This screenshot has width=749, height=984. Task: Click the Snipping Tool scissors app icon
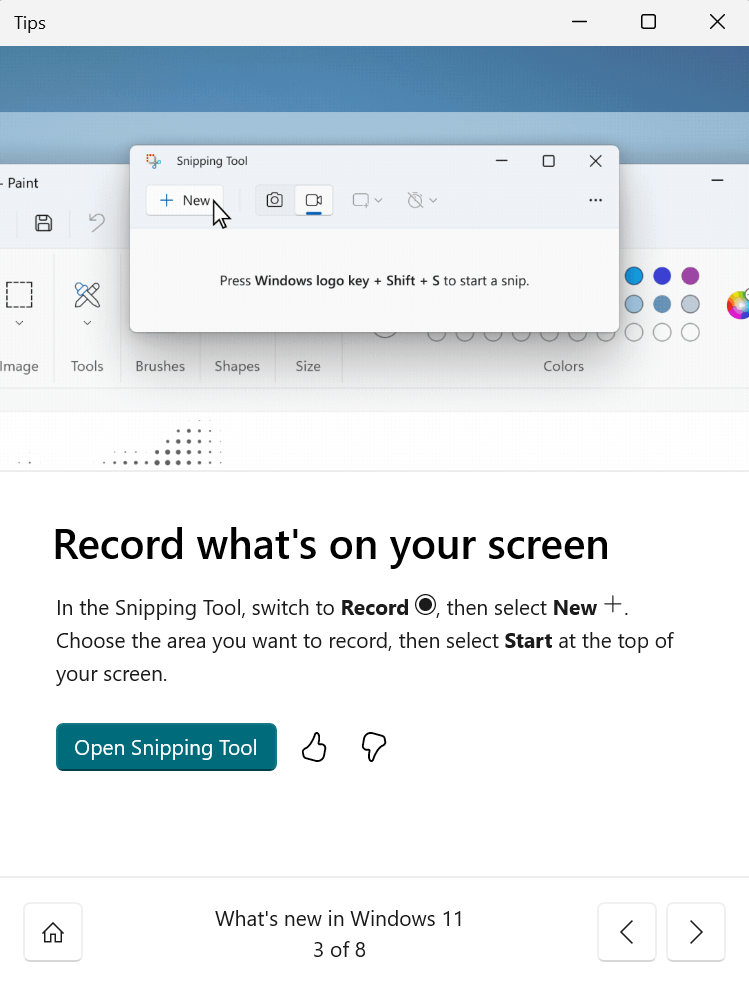[154, 161]
